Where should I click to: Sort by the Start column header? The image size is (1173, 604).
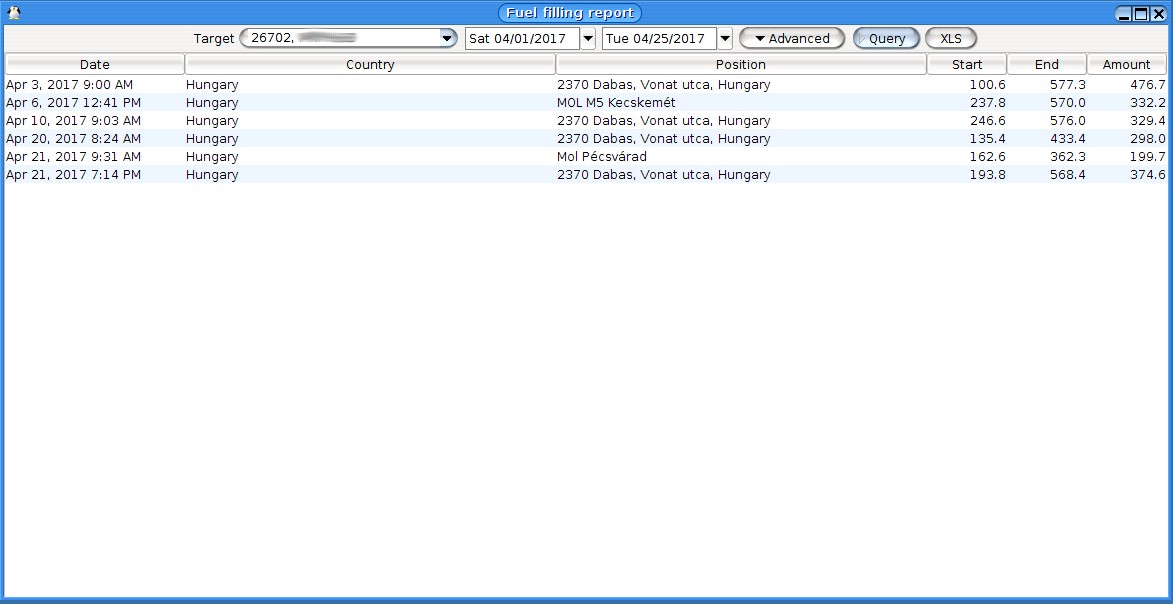[x=967, y=64]
